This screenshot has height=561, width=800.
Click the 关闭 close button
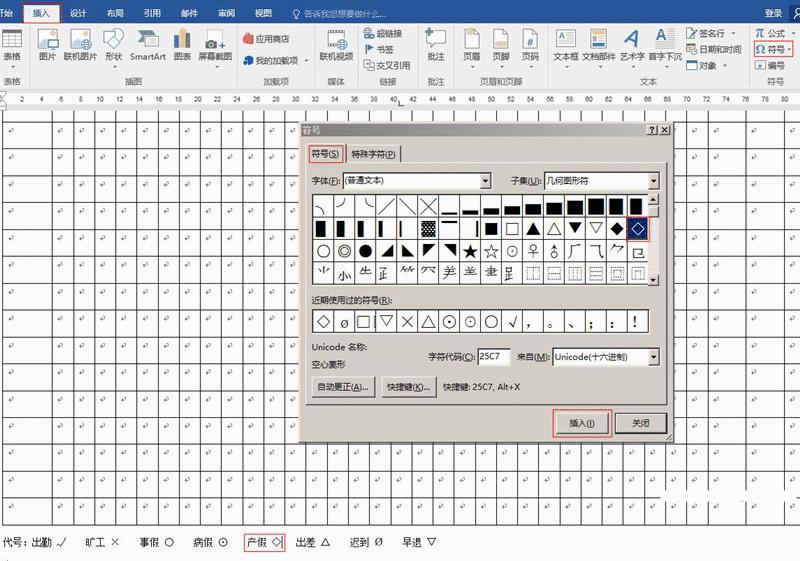point(641,423)
